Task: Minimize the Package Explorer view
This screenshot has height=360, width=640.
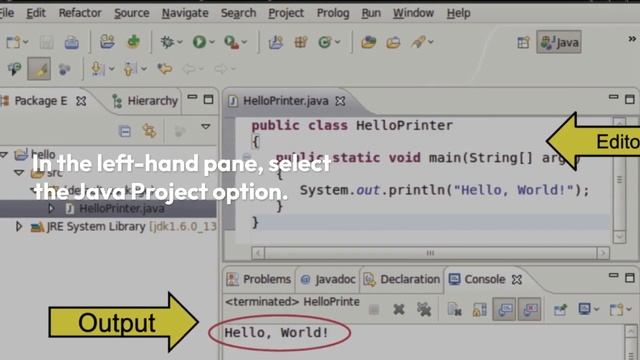Action: tap(192, 98)
